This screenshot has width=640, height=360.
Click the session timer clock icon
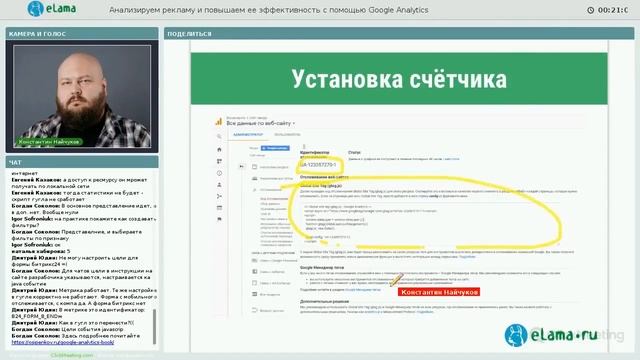point(590,10)
